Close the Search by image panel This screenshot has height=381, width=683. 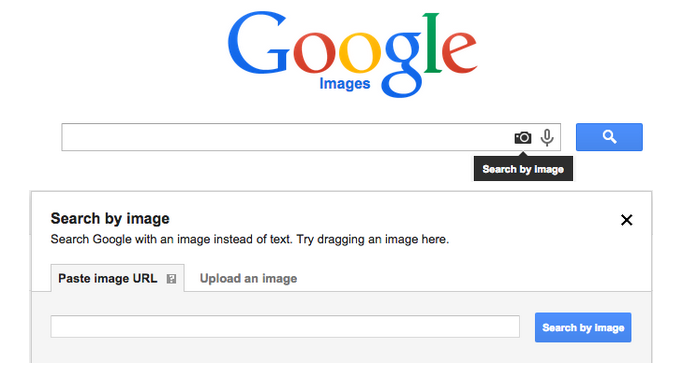[626, 220]
